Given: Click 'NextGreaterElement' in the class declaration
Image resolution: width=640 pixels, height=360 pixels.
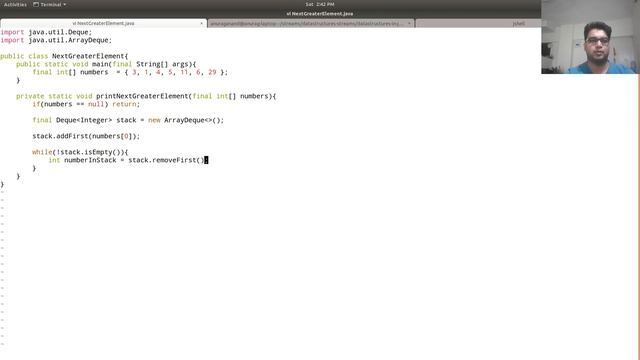Looking at the screenshot, I should [88, 56].
